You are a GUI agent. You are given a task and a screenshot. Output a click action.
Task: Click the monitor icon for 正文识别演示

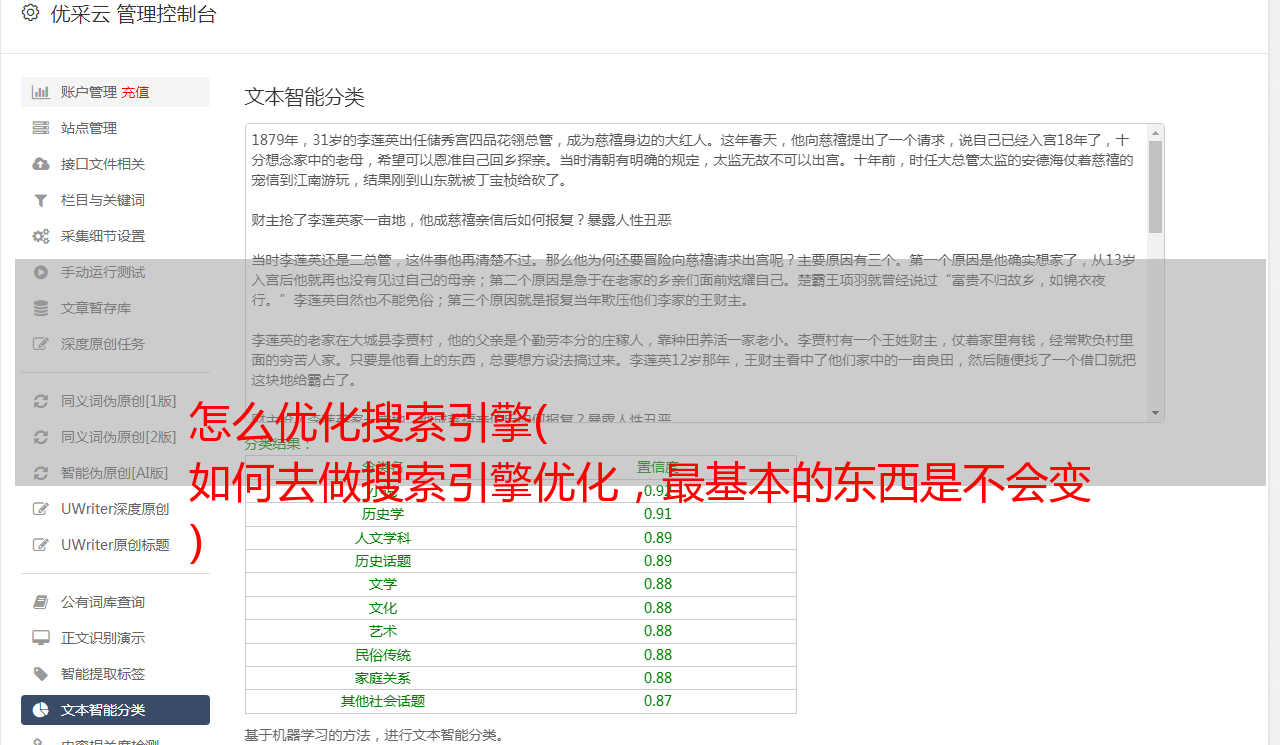click(41, 638)
